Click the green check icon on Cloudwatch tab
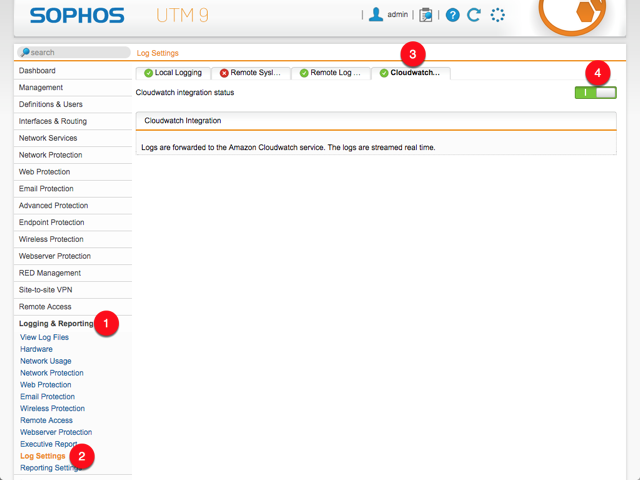 (x=384, y=73)
